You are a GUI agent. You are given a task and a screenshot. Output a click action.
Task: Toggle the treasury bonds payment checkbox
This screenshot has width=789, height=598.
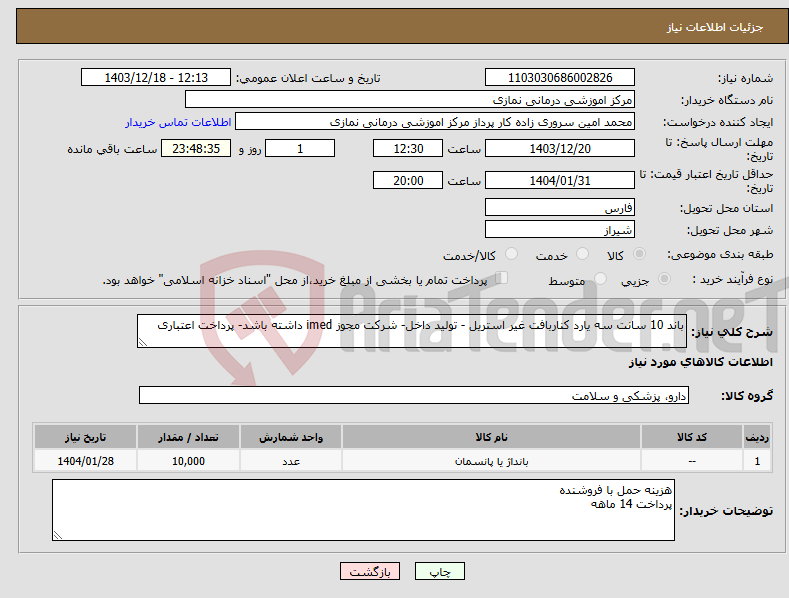tap(501, 278)
